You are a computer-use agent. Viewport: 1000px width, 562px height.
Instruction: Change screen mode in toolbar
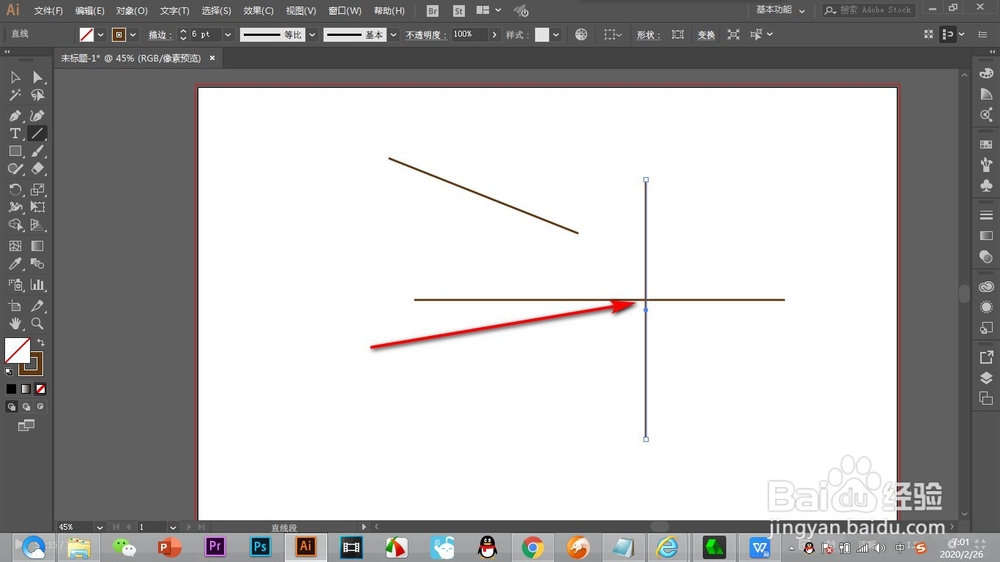point(26,425)
